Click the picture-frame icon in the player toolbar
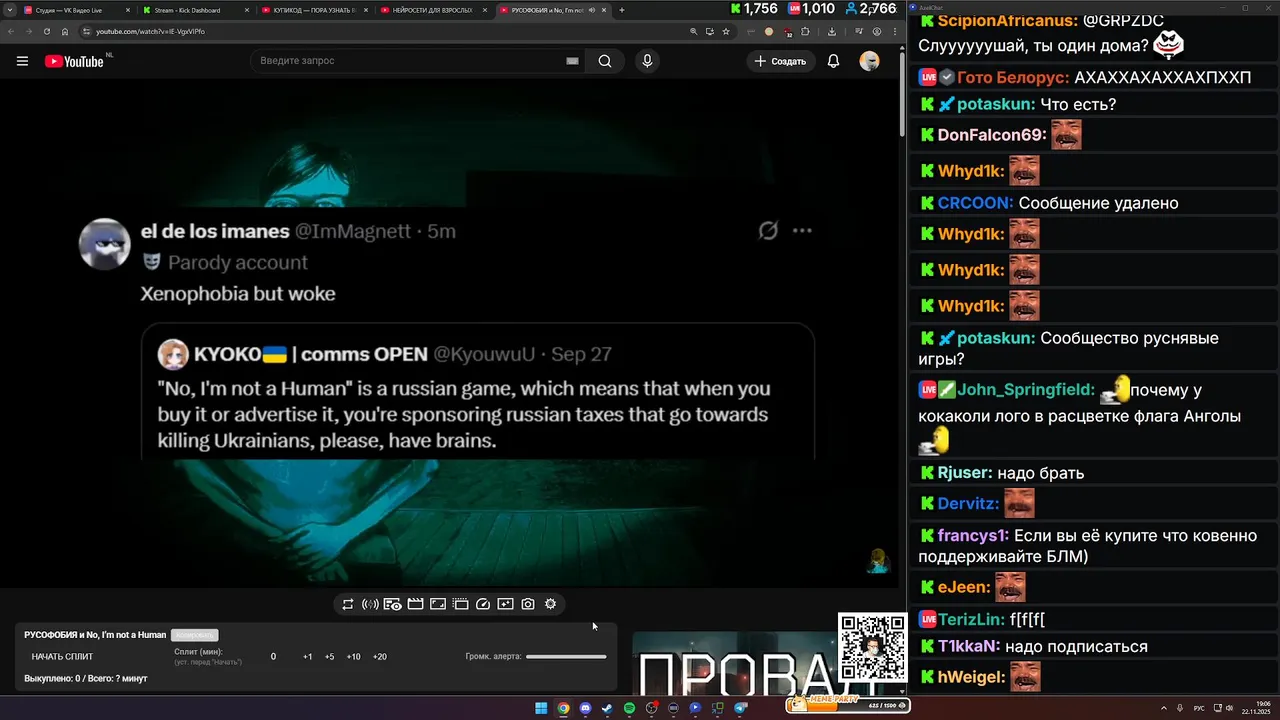 pyautogui.click(x=438, y=604)
